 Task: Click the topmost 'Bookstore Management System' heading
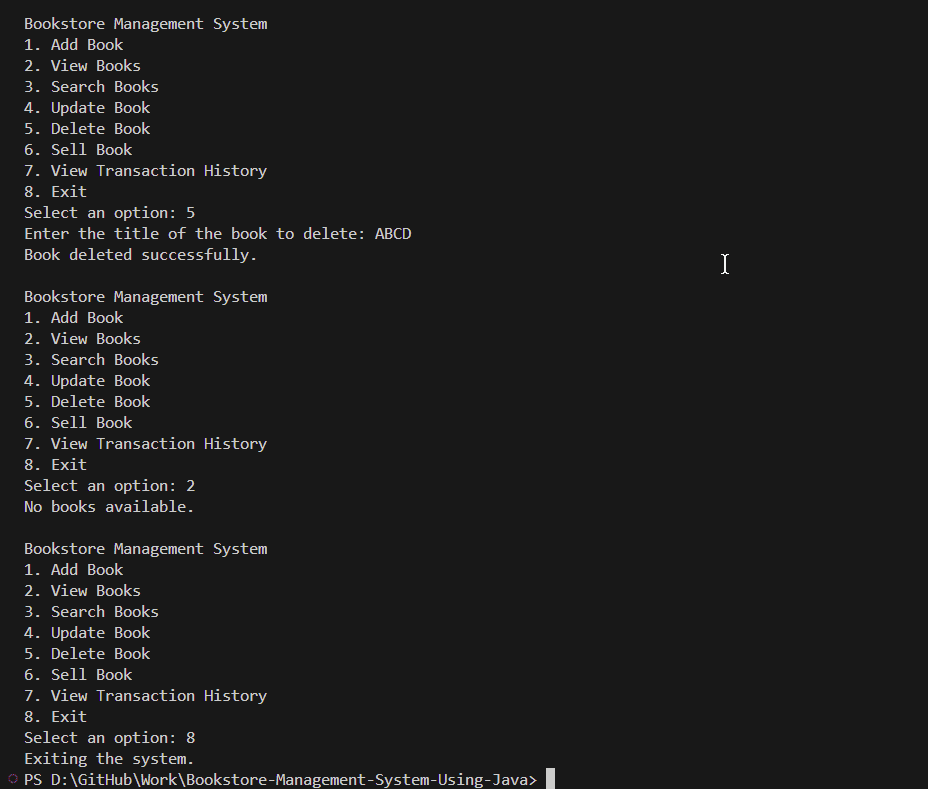(x=145, y=24)
